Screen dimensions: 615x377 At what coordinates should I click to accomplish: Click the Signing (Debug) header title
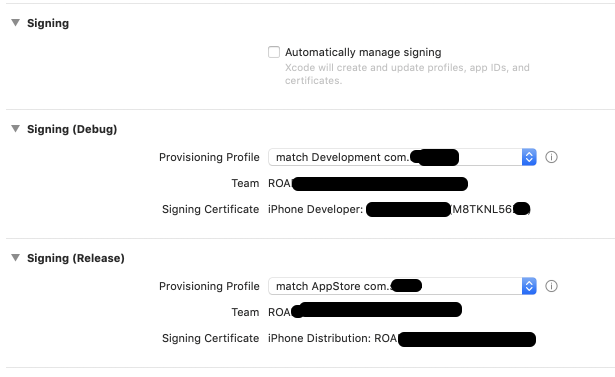point(72,129)
